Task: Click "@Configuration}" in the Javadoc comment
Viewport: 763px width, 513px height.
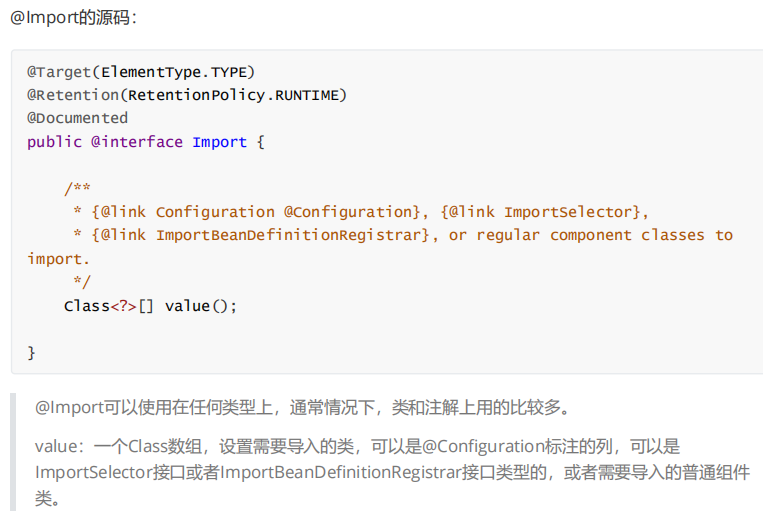Action: (x=353, y=212)
